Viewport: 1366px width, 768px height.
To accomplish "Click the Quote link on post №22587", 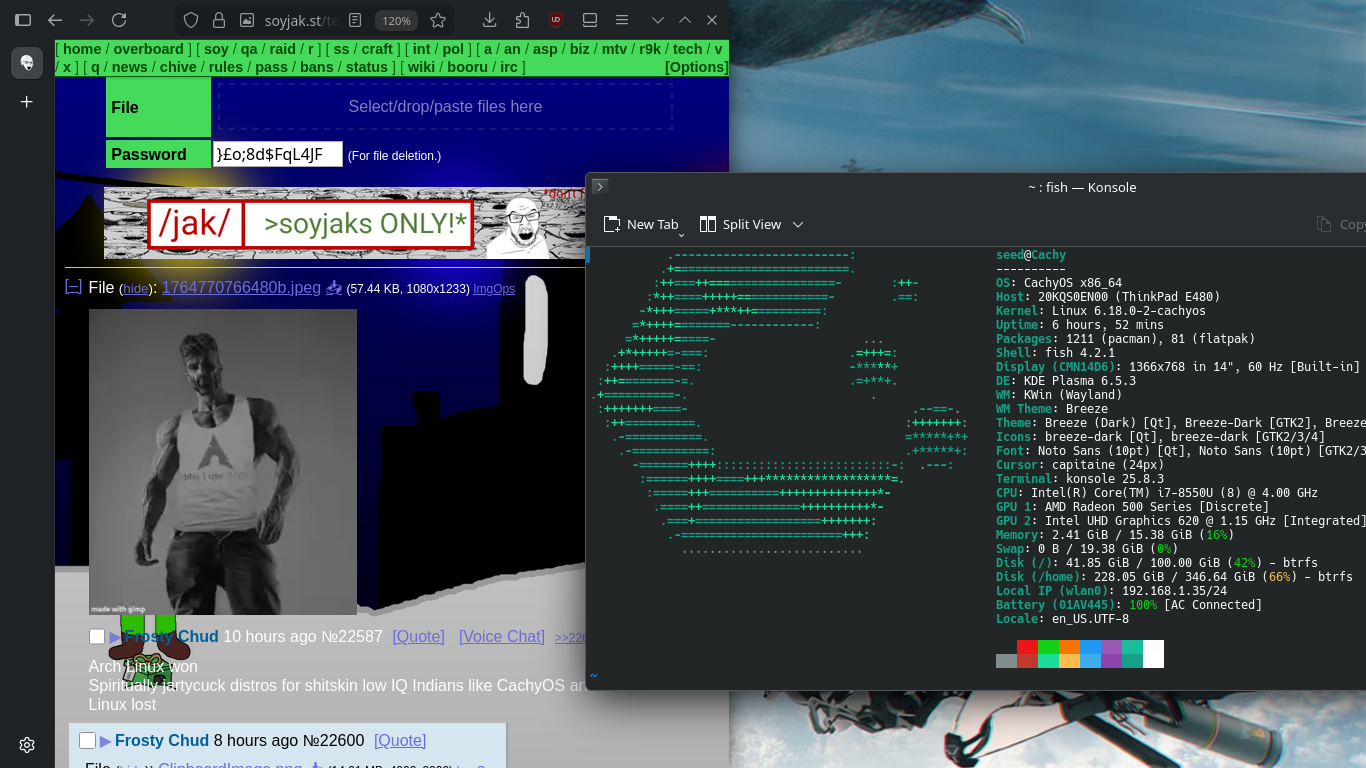I will click(418, 637).
